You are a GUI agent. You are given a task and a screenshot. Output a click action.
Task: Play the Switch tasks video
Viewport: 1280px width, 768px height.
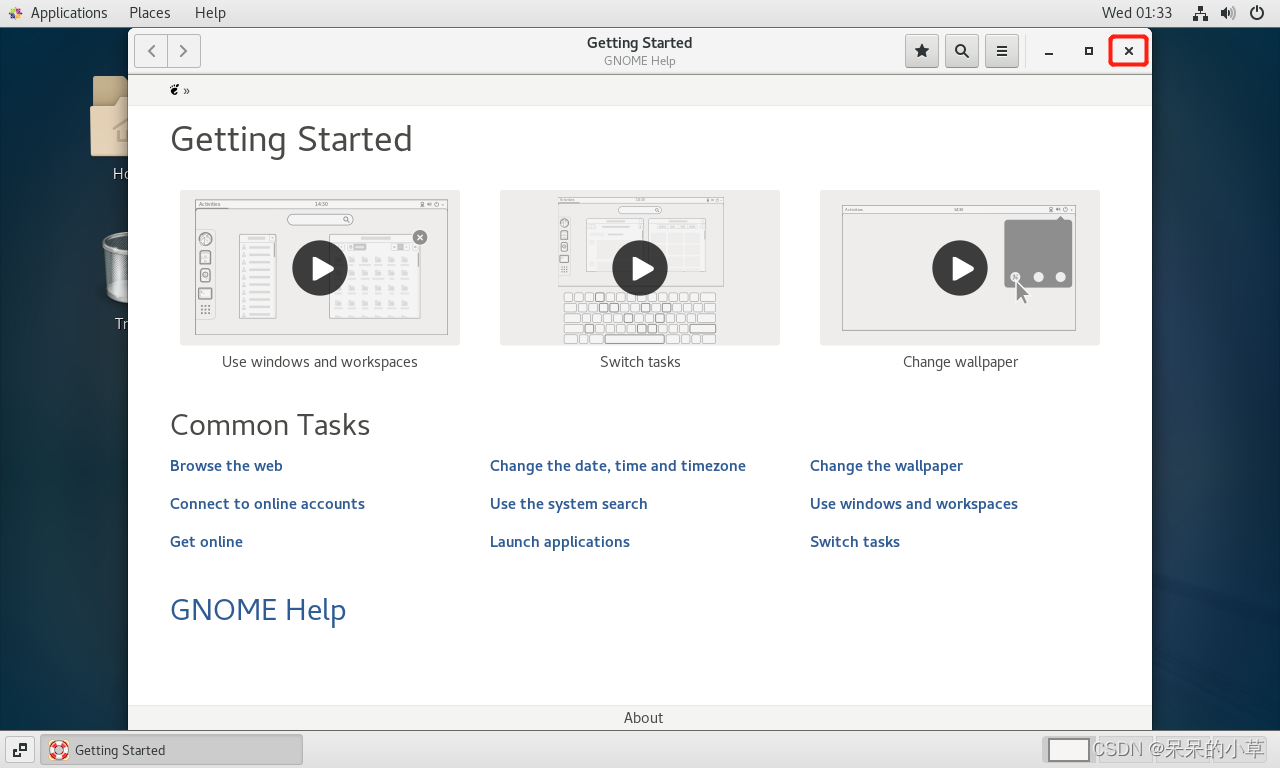tap(639, 267)
